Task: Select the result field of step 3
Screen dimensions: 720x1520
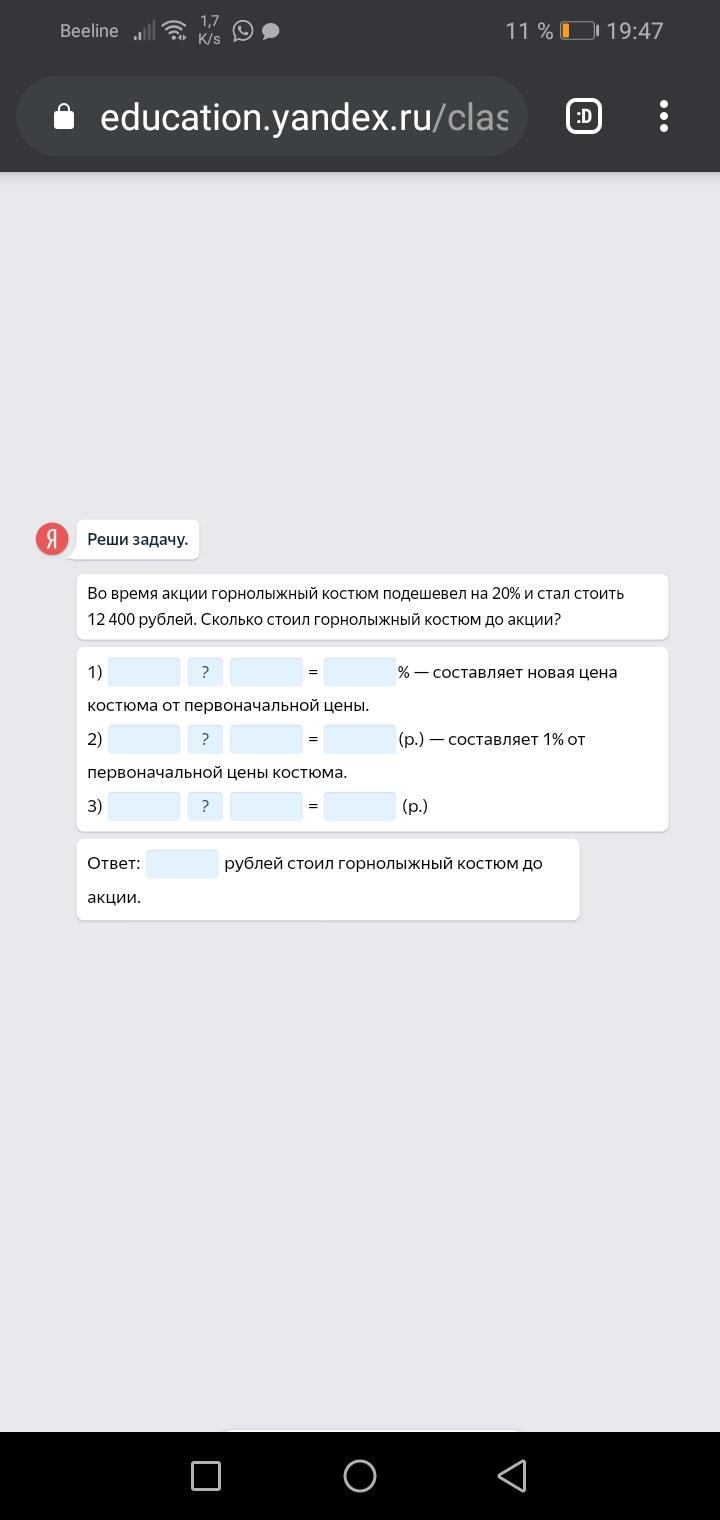Action: coord(359,806)
